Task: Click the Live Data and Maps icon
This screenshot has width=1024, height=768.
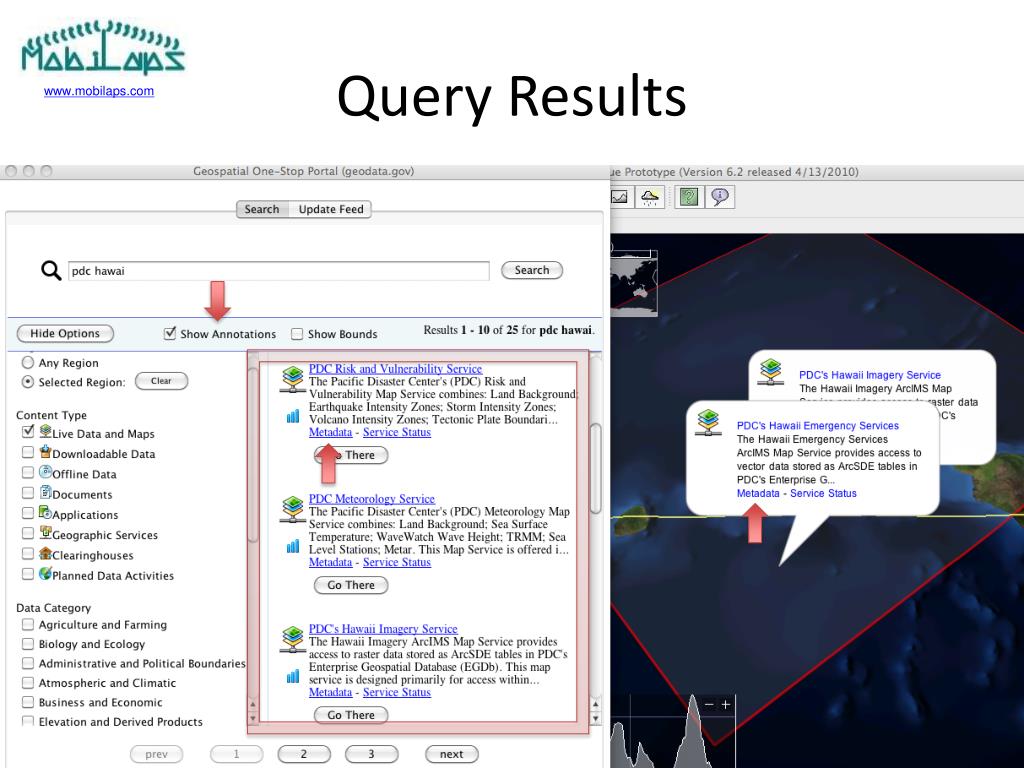Action: [x=45, y=431]
